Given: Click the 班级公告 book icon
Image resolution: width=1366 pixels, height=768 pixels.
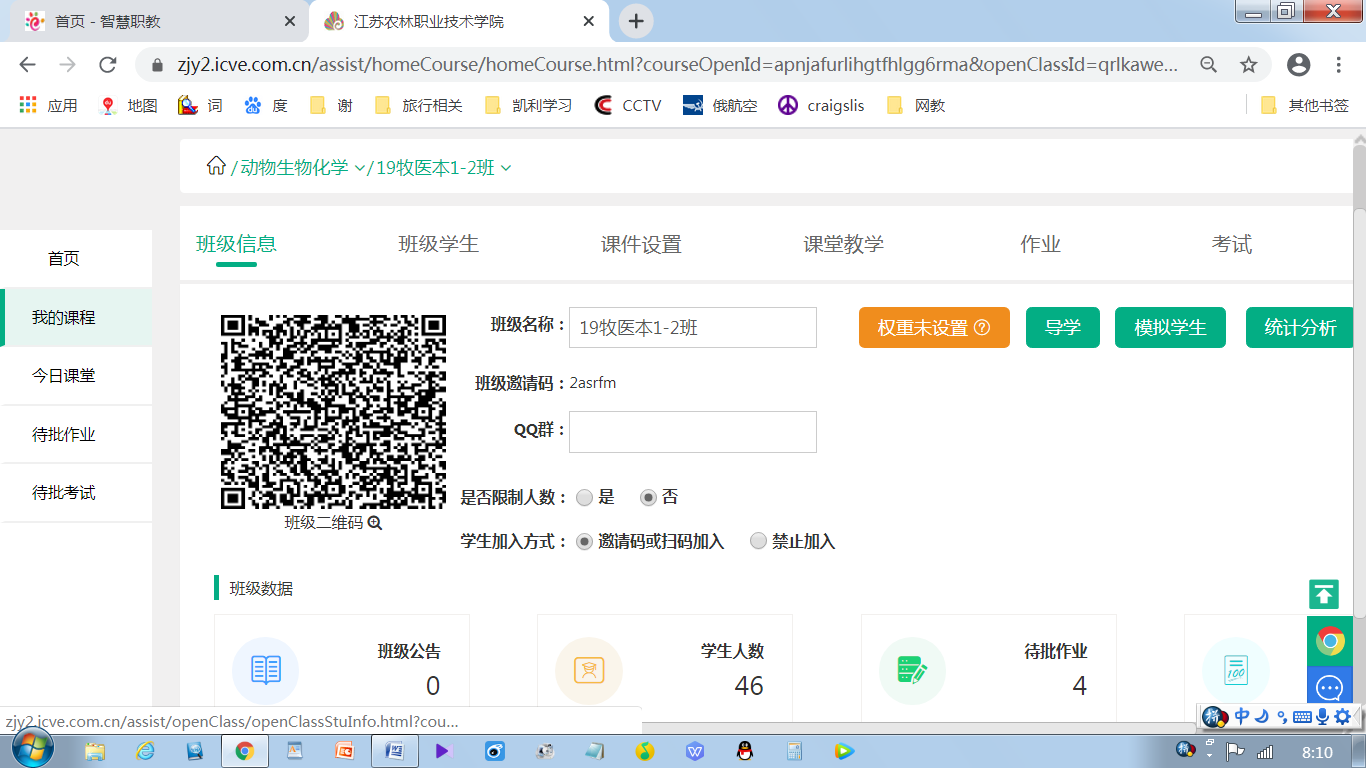Looking at the screenshot, I should (x=266, y=670).
